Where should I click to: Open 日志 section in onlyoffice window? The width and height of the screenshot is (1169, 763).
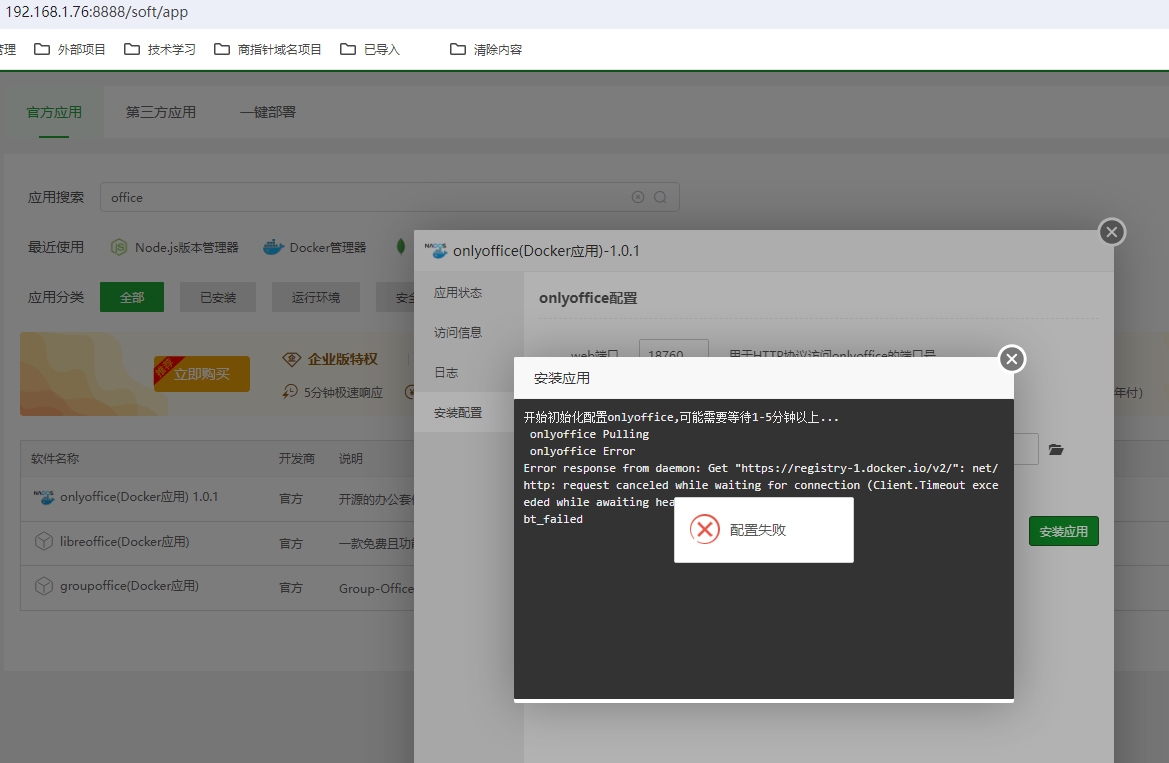click(x=446, y=372)
